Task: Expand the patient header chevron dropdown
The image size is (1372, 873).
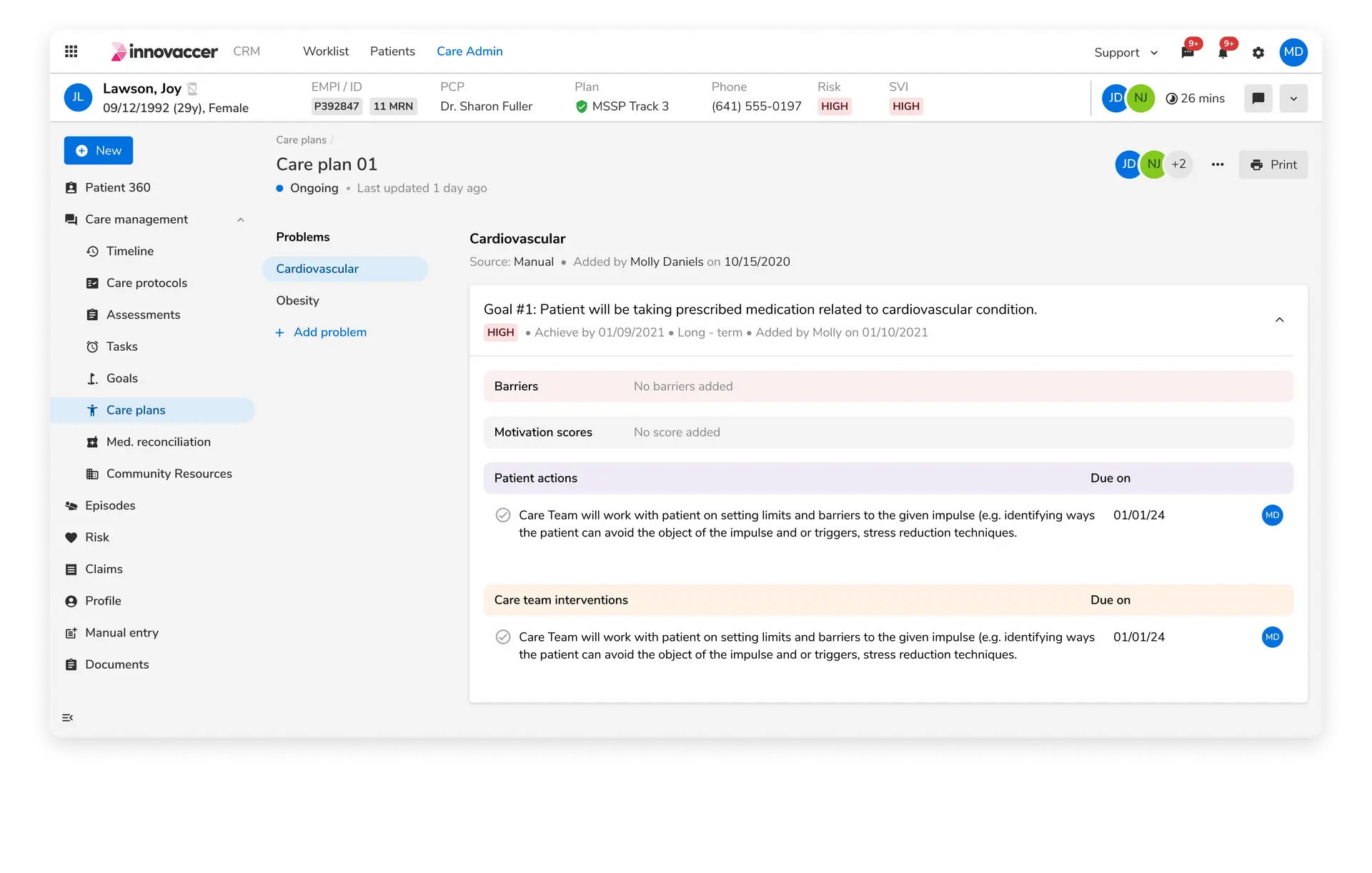Action: tap(1293, 99)
